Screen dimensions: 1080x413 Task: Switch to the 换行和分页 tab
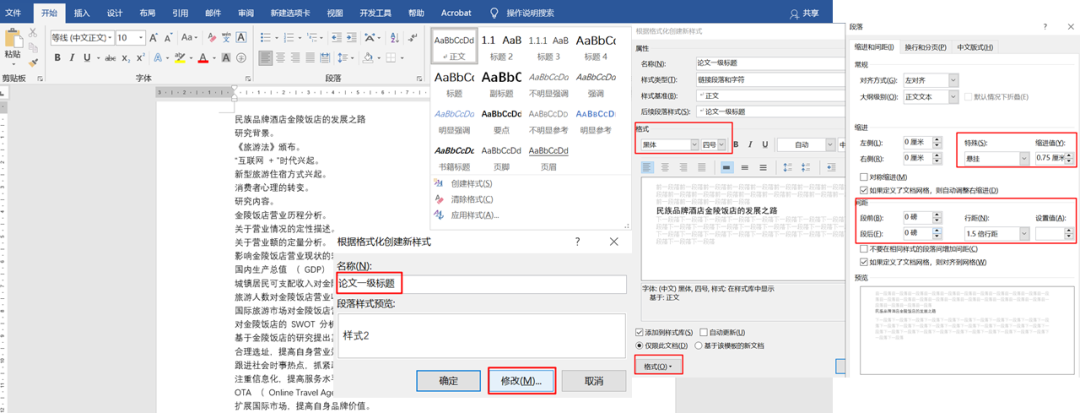click(925, 47)
